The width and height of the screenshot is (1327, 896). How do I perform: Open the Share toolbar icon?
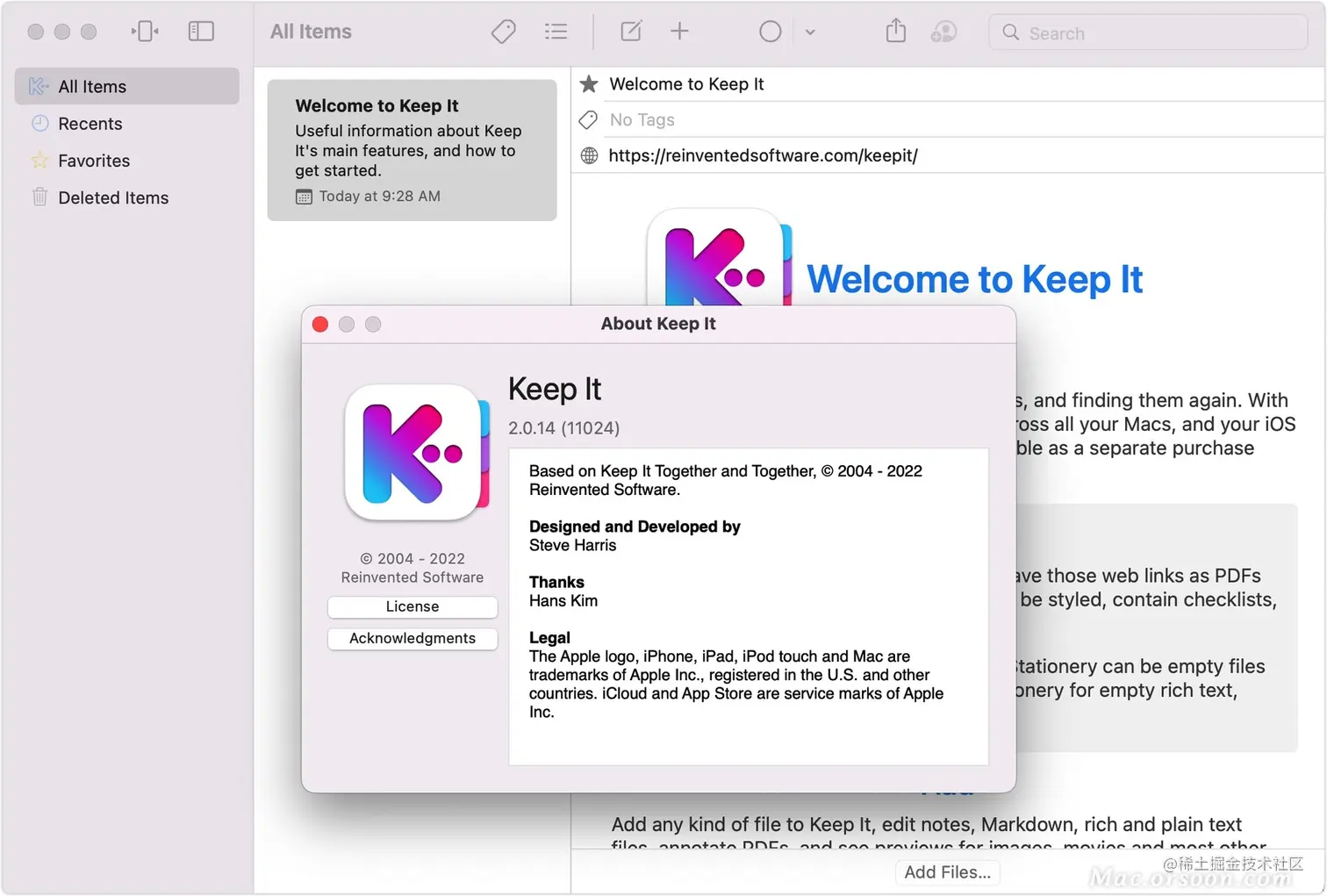pyautogui.click(x=895, y=31)
